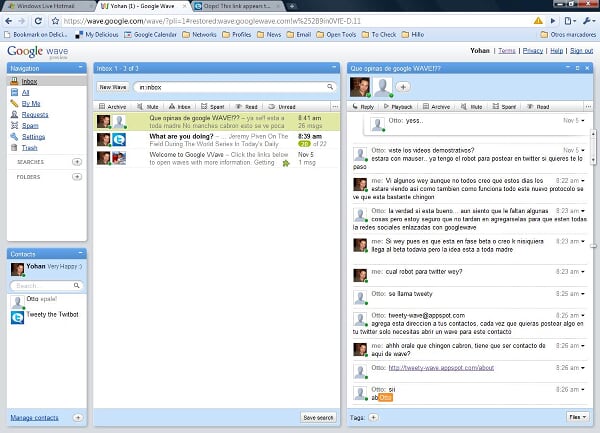Open browser wrench settings menu
The width and height of the screenshot is (600, 433).
[589, 21]
